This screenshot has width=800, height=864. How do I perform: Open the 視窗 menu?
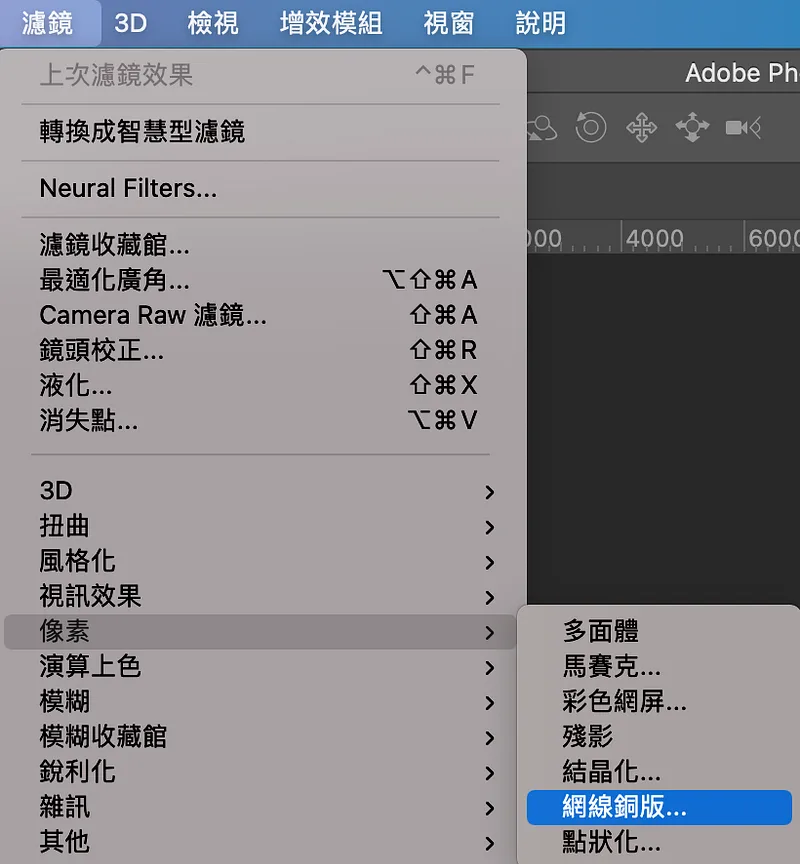[448, 23]
